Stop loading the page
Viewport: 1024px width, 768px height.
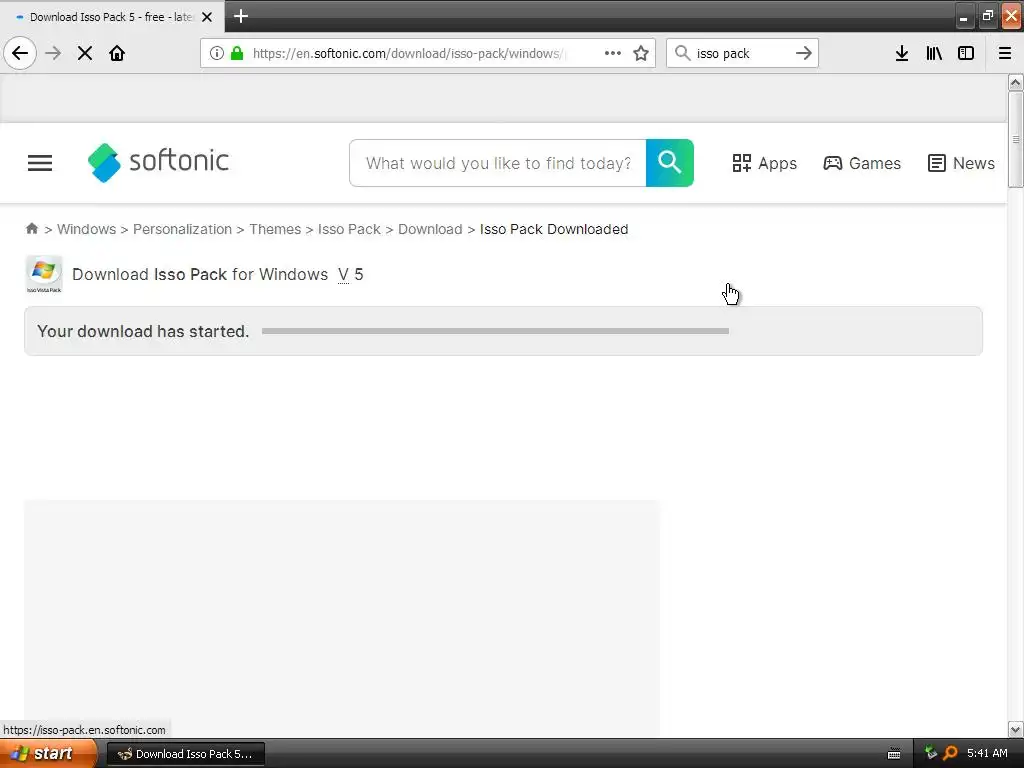click(85, 53)
